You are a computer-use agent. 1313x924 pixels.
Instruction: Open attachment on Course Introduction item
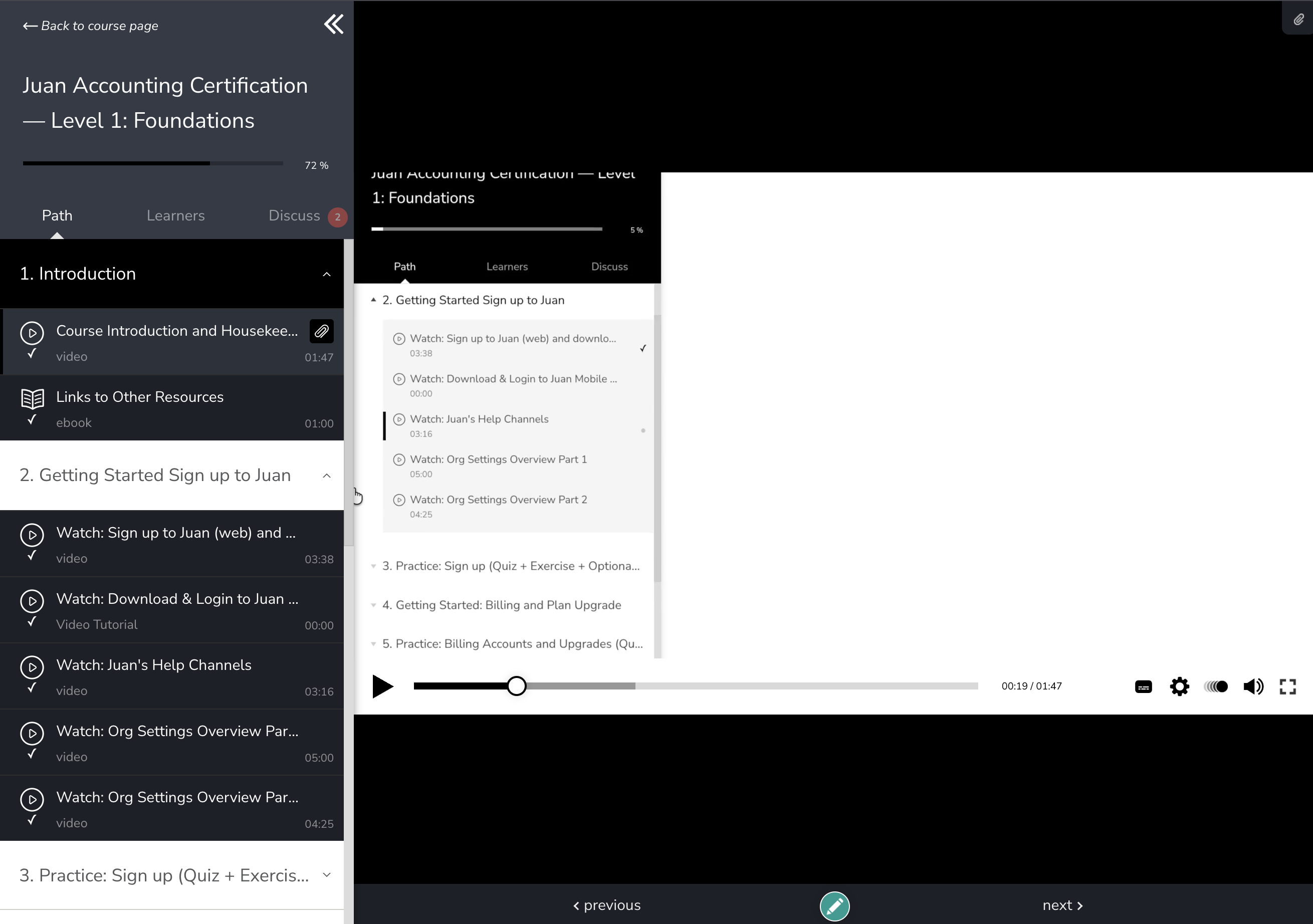point(321,331)
